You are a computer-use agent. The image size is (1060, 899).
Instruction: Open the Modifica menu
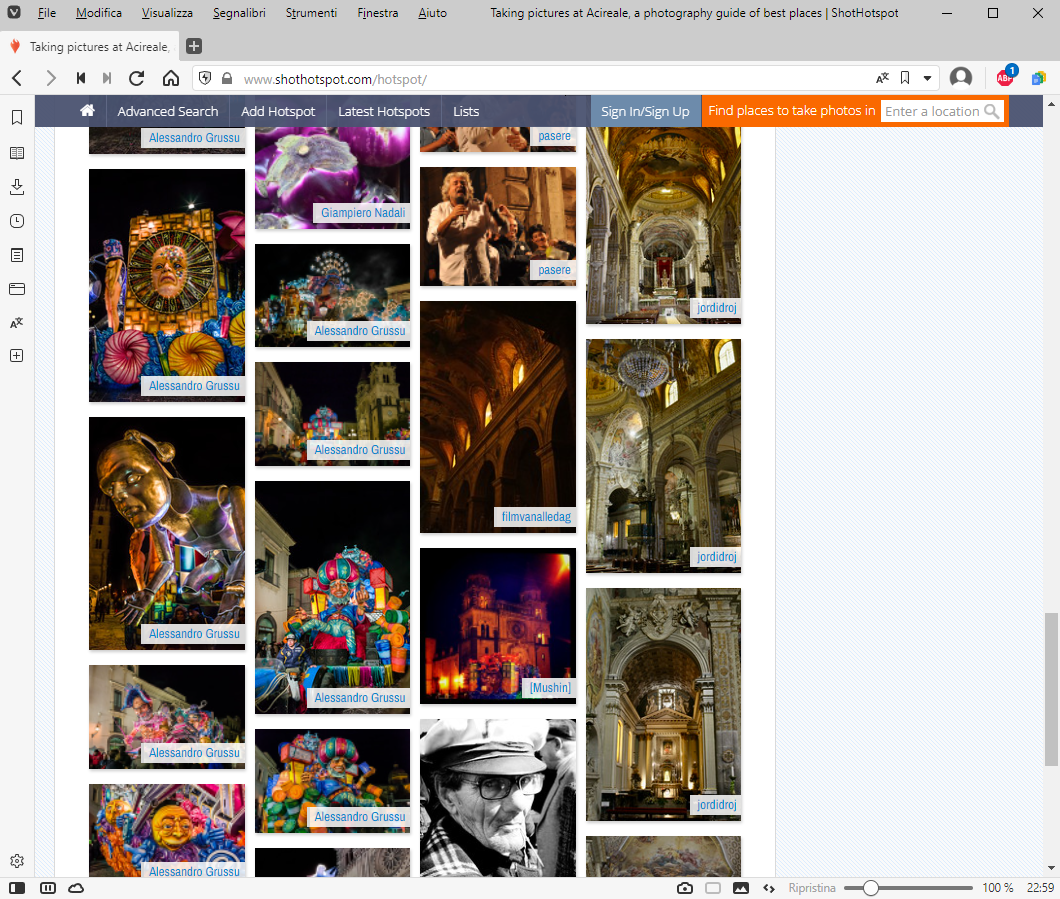pos(99,13)
